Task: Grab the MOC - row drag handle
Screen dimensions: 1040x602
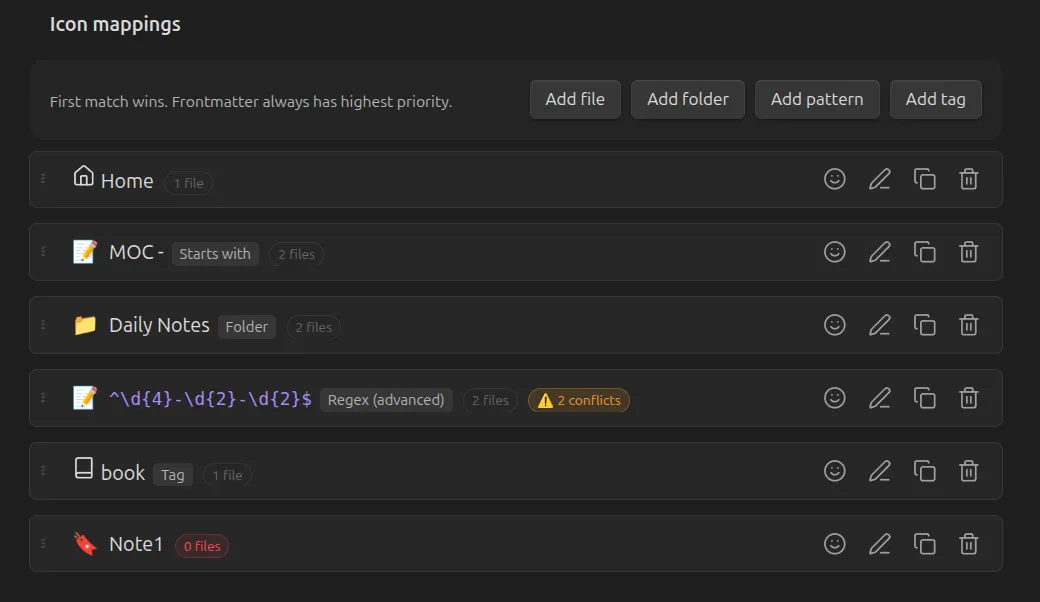Action: [43, 251]
